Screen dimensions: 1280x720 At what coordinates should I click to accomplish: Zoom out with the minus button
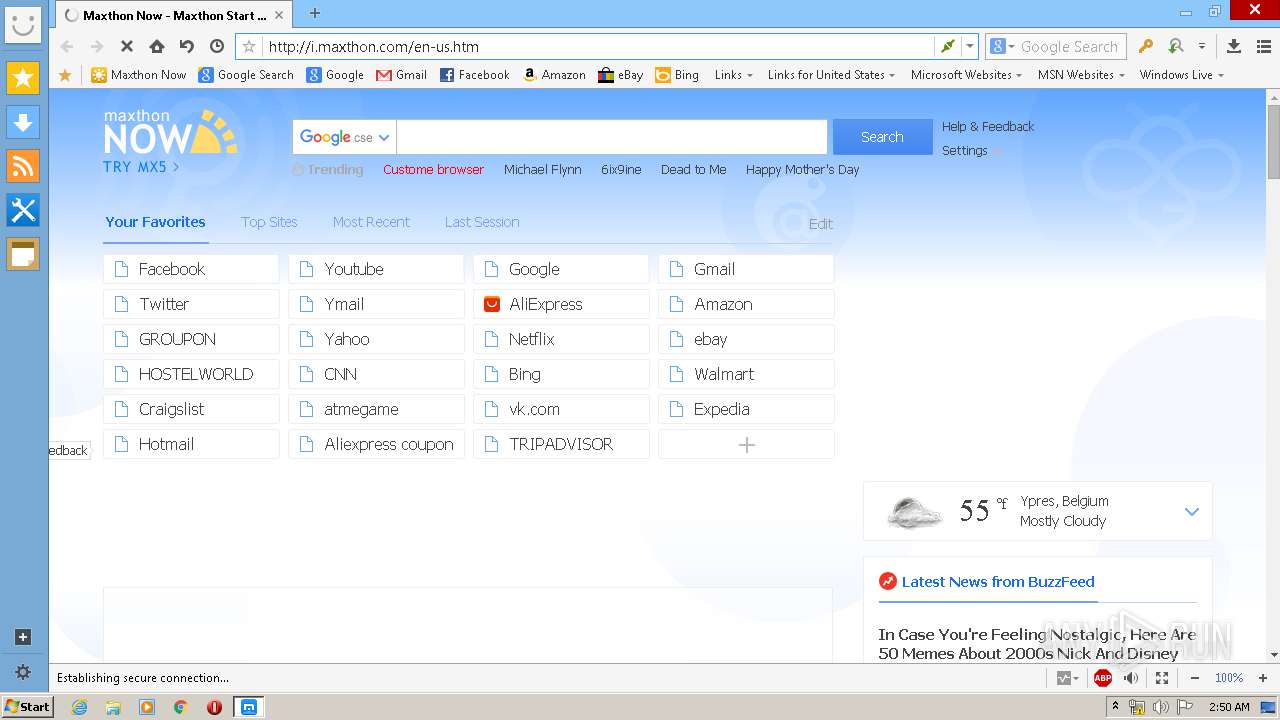pyautogui.click(x=1194, y=678)
